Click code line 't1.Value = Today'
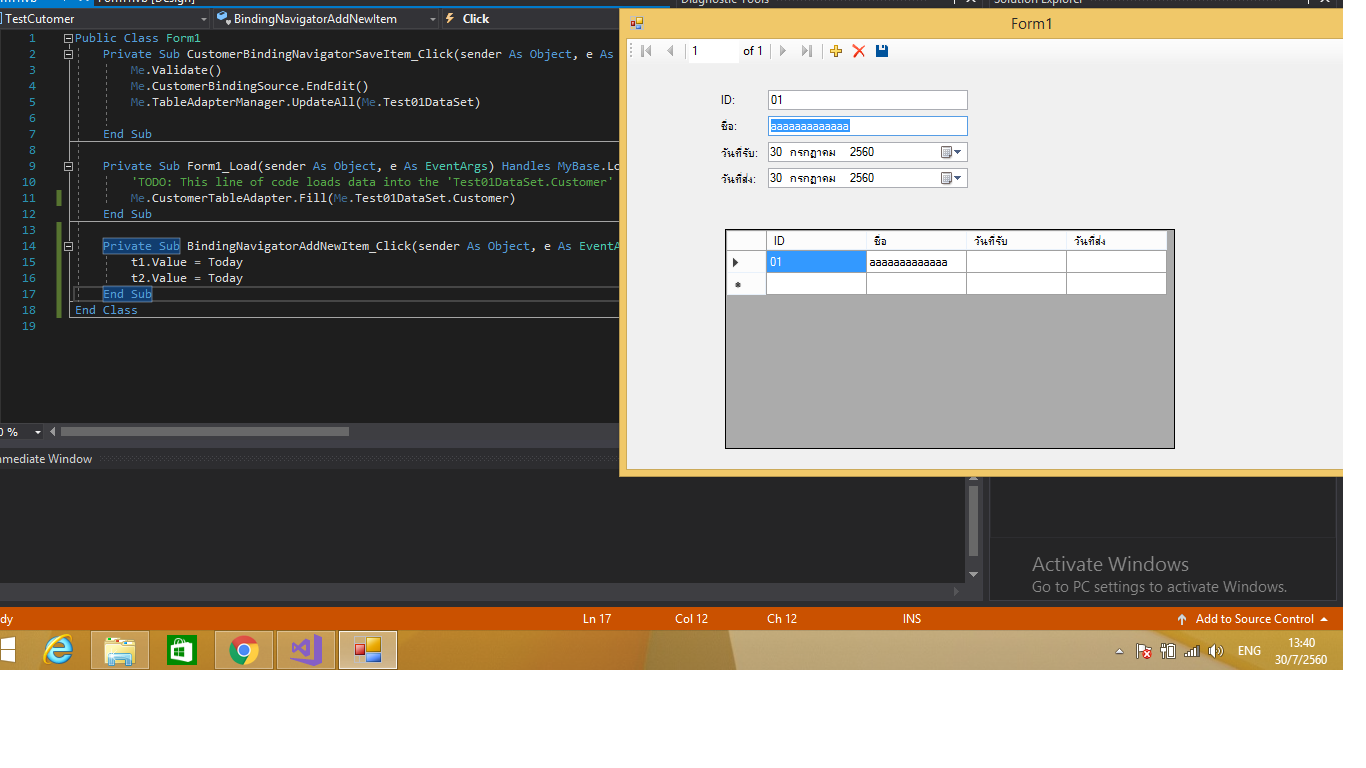This screenshot has width=1366, height=768. [187, 262]
